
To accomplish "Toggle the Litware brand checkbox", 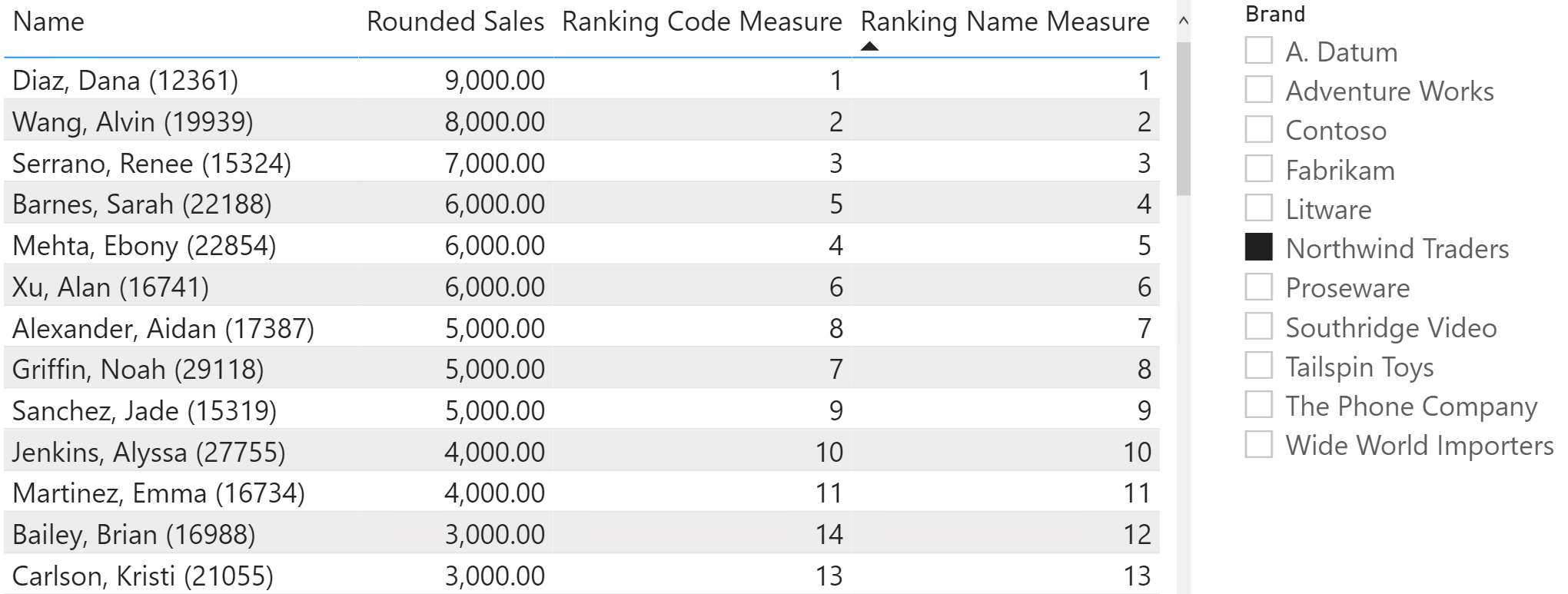I will (x=1258, y=208).
